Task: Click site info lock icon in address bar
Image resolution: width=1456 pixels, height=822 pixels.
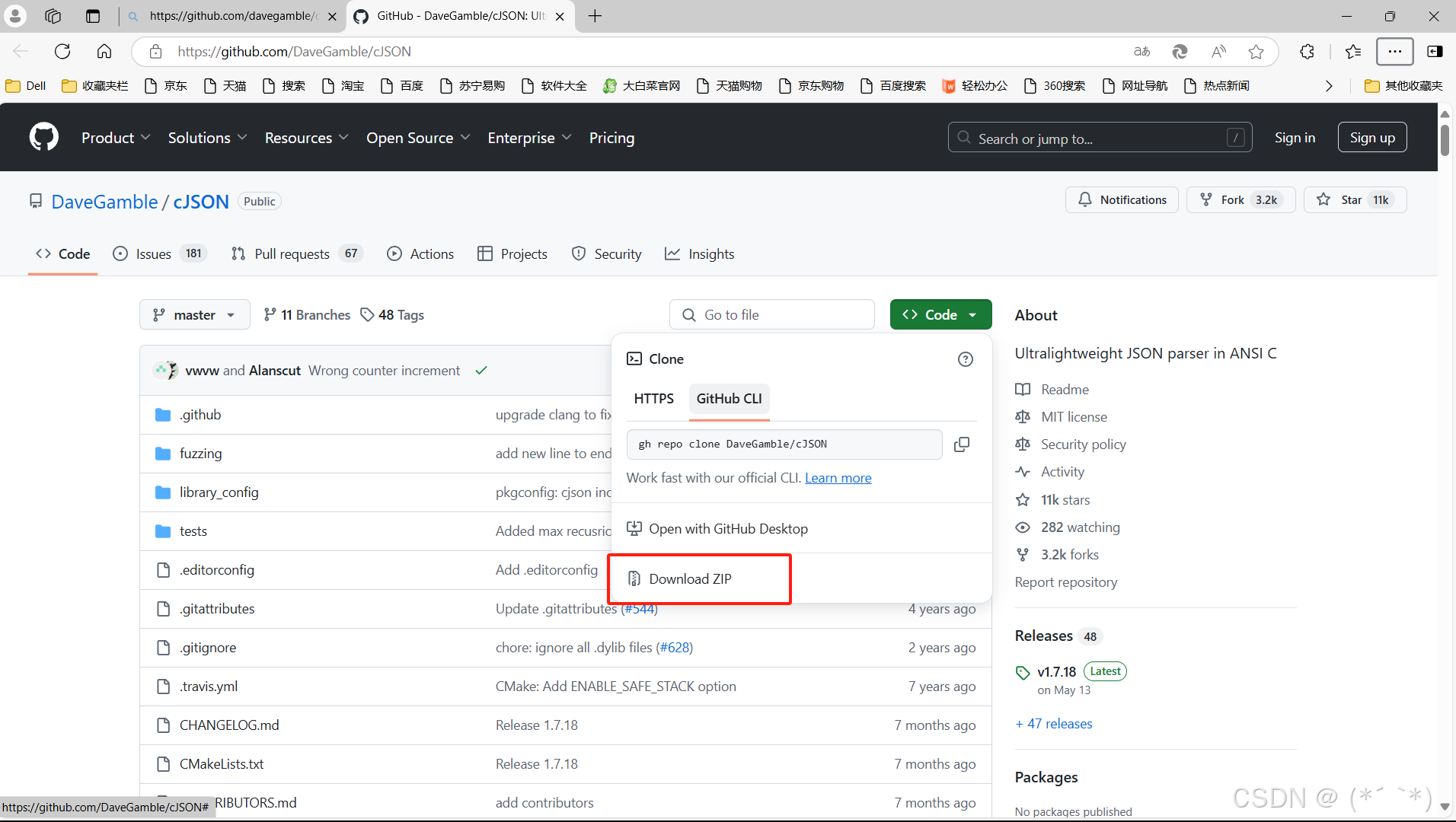Action: (x=155, y=51)
